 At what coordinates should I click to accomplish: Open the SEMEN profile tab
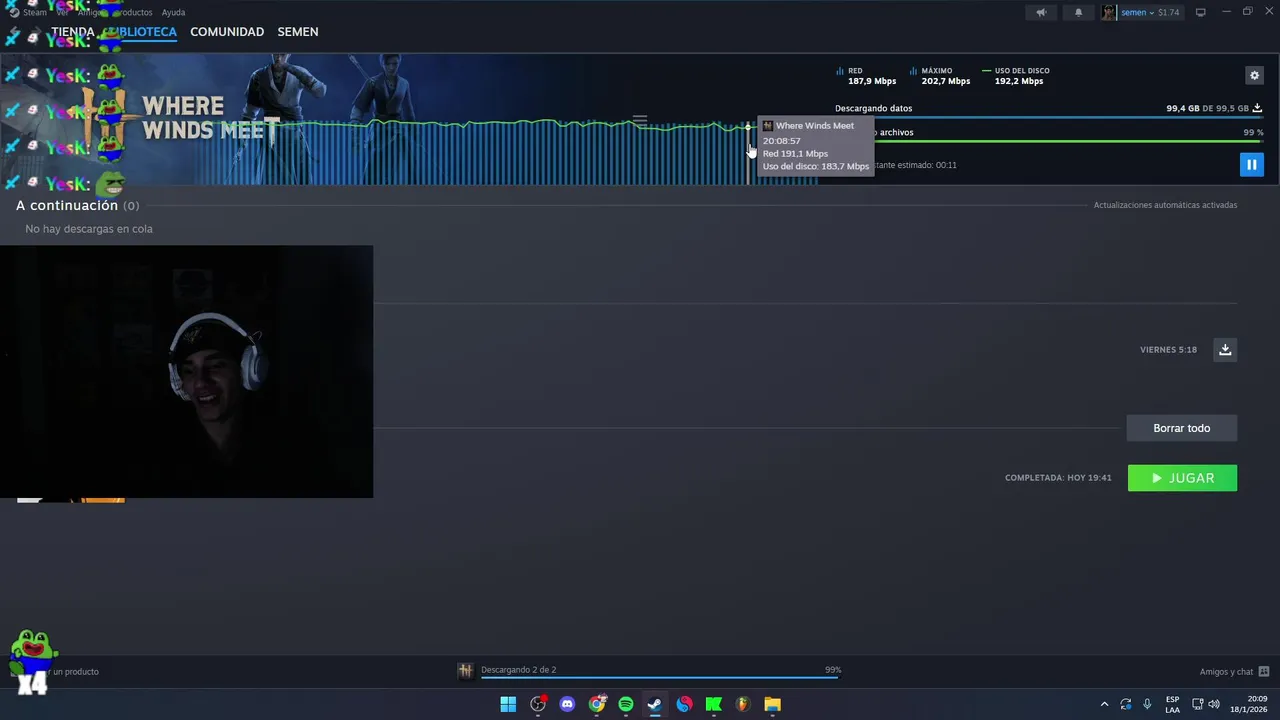point(298,32)
